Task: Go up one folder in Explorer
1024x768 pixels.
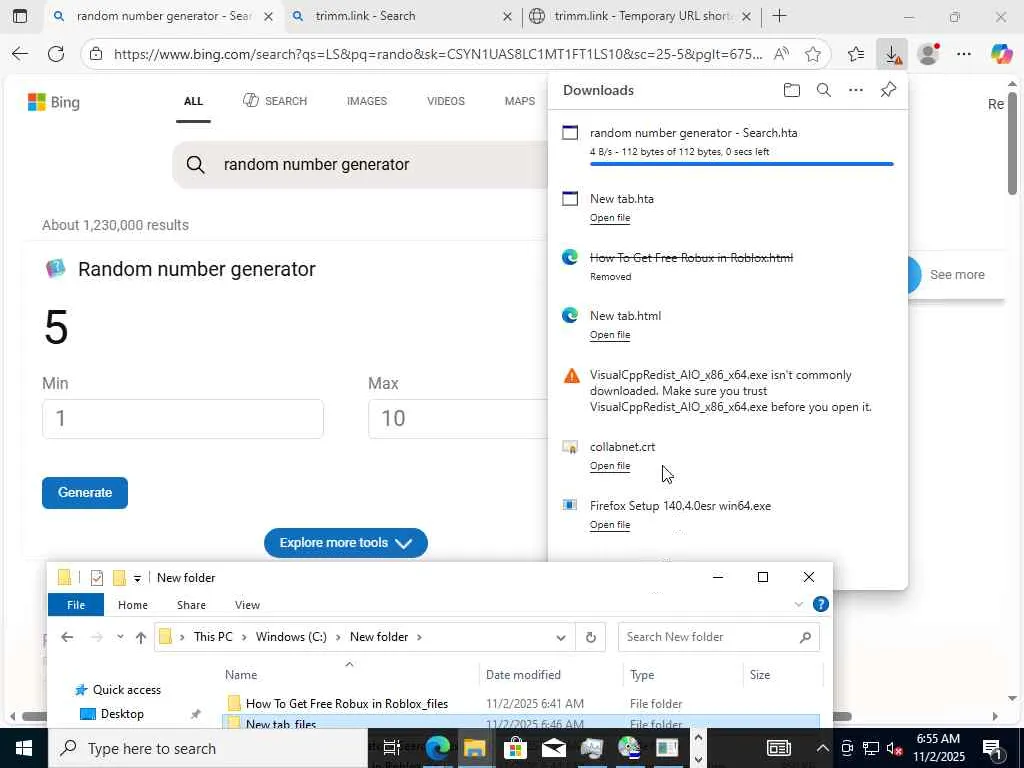Action: point(140,637)
